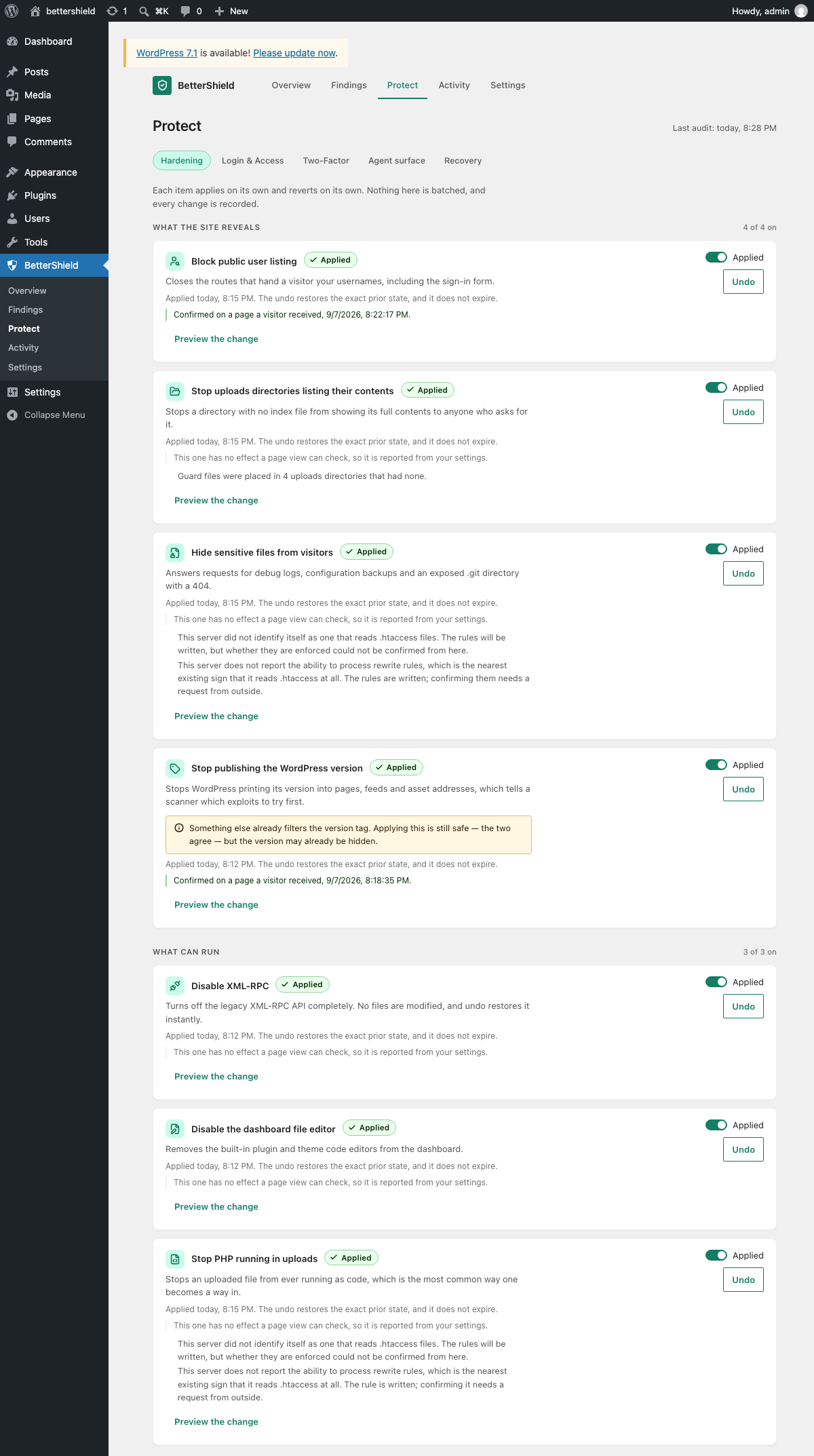
Task: Open the Findings tab in BetterShield header
Action: [x=349, y=85]
